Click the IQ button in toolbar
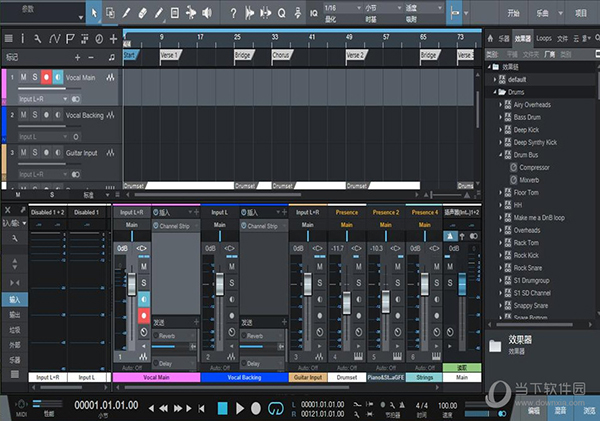 click(313, 13)
